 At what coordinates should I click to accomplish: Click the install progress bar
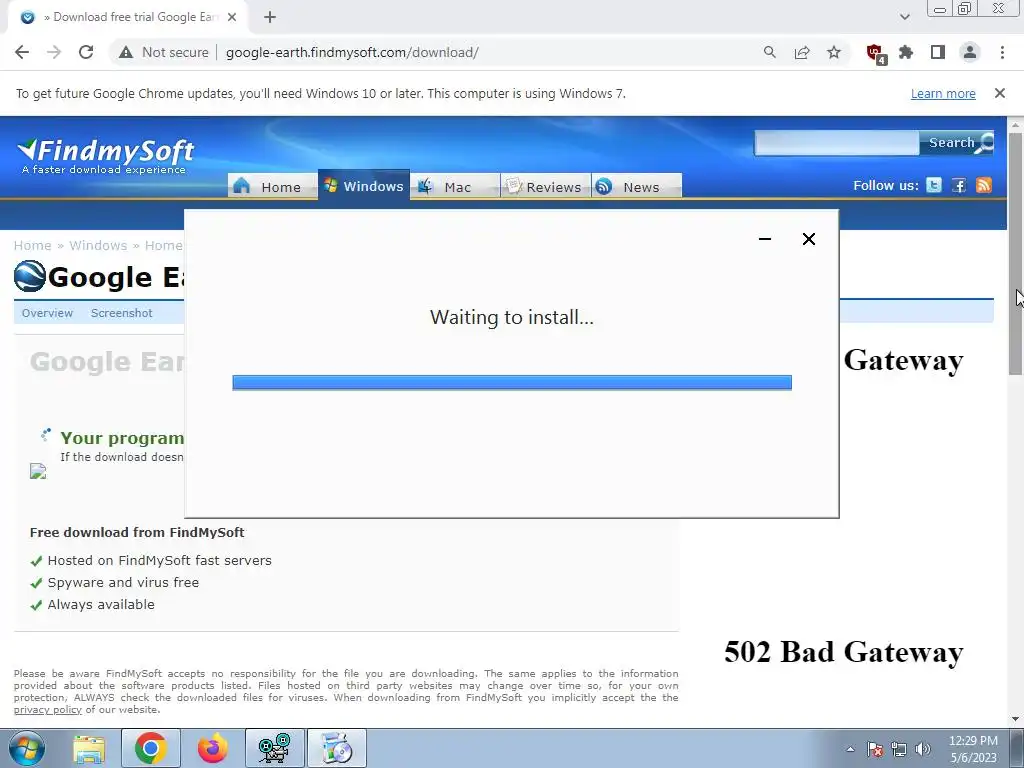tap(512, 382)
